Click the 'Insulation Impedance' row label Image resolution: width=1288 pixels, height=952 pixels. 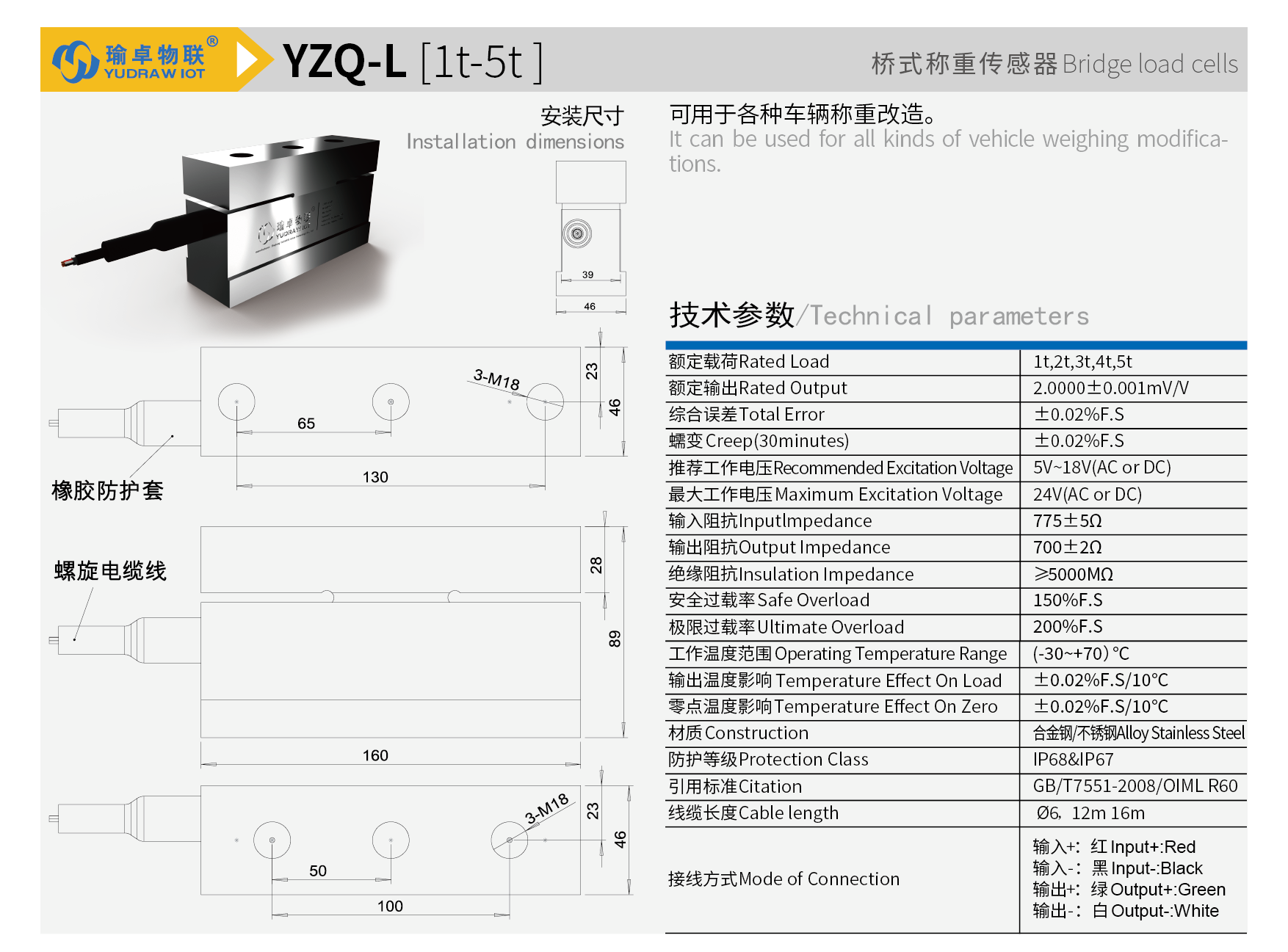coord(791,574)
